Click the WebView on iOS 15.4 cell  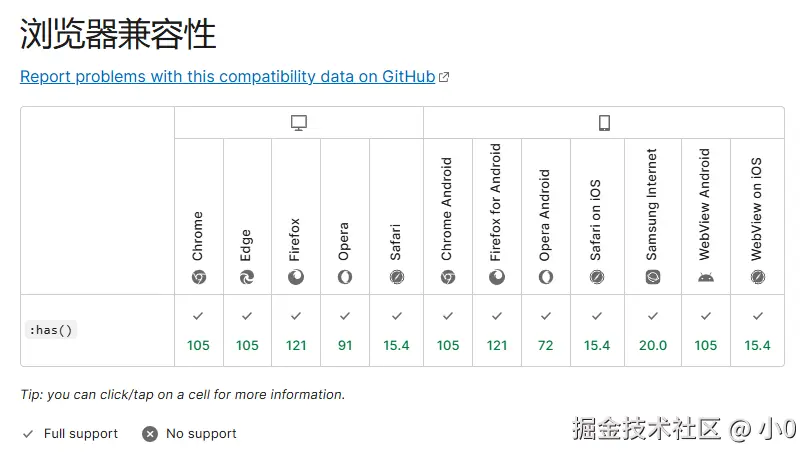coord(758,331)
